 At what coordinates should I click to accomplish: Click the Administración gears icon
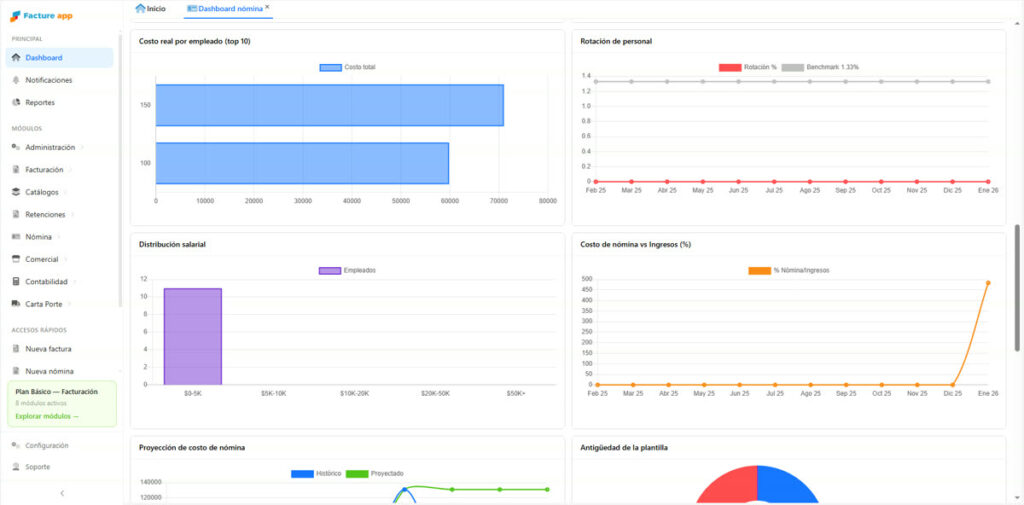[16, 147]
